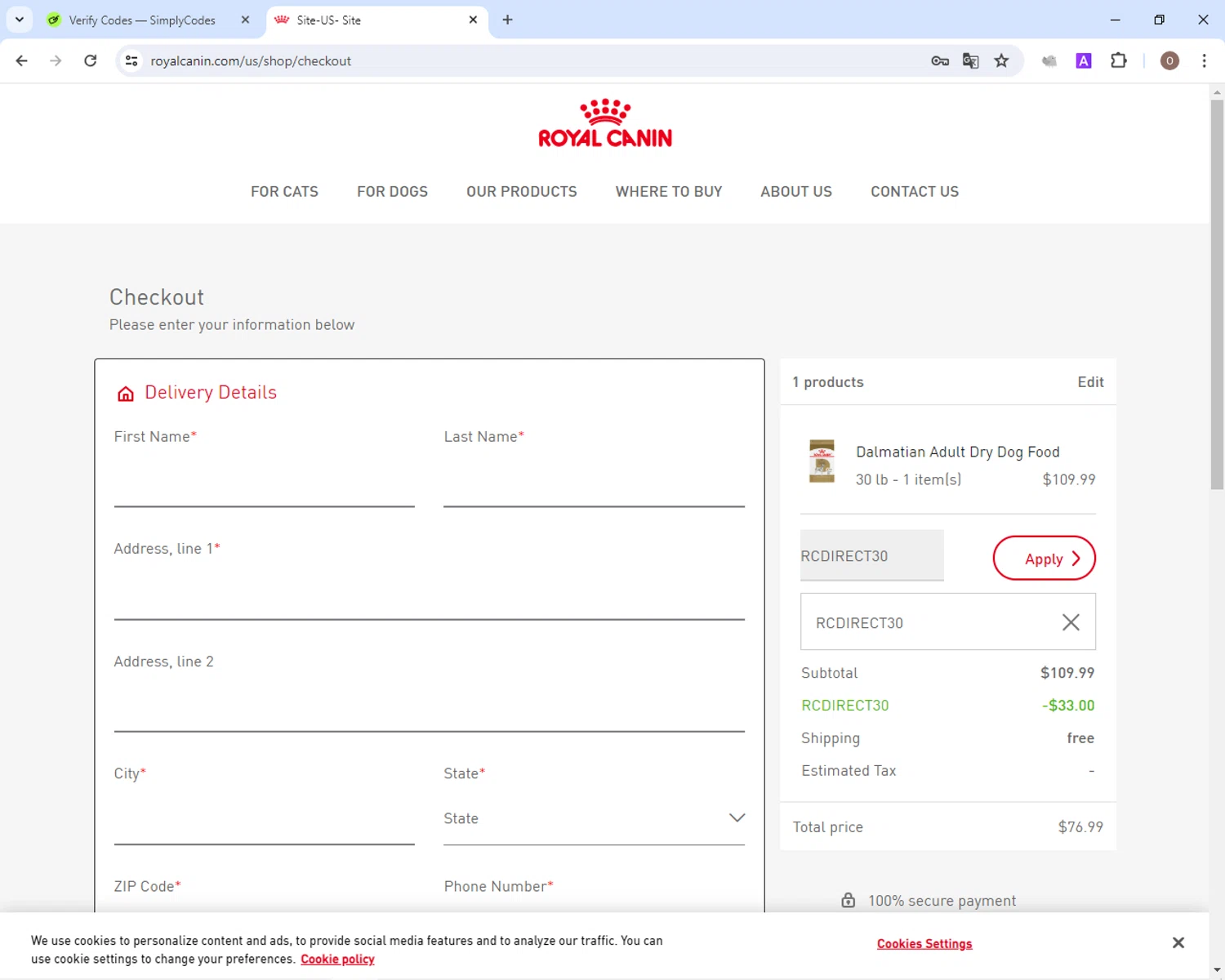Open the translate page icon
The image size is (1225, 980).
(x=970, y=60)
